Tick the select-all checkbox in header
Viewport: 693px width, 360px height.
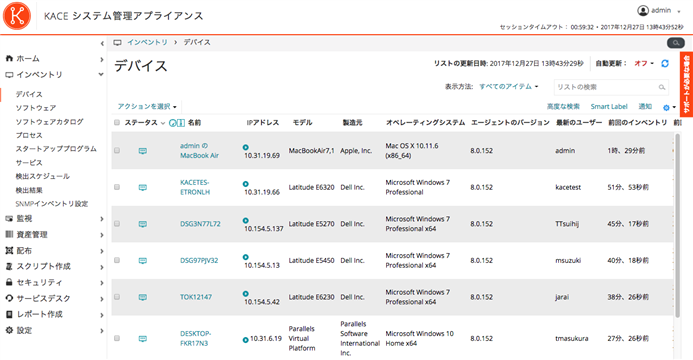[117, 123]
